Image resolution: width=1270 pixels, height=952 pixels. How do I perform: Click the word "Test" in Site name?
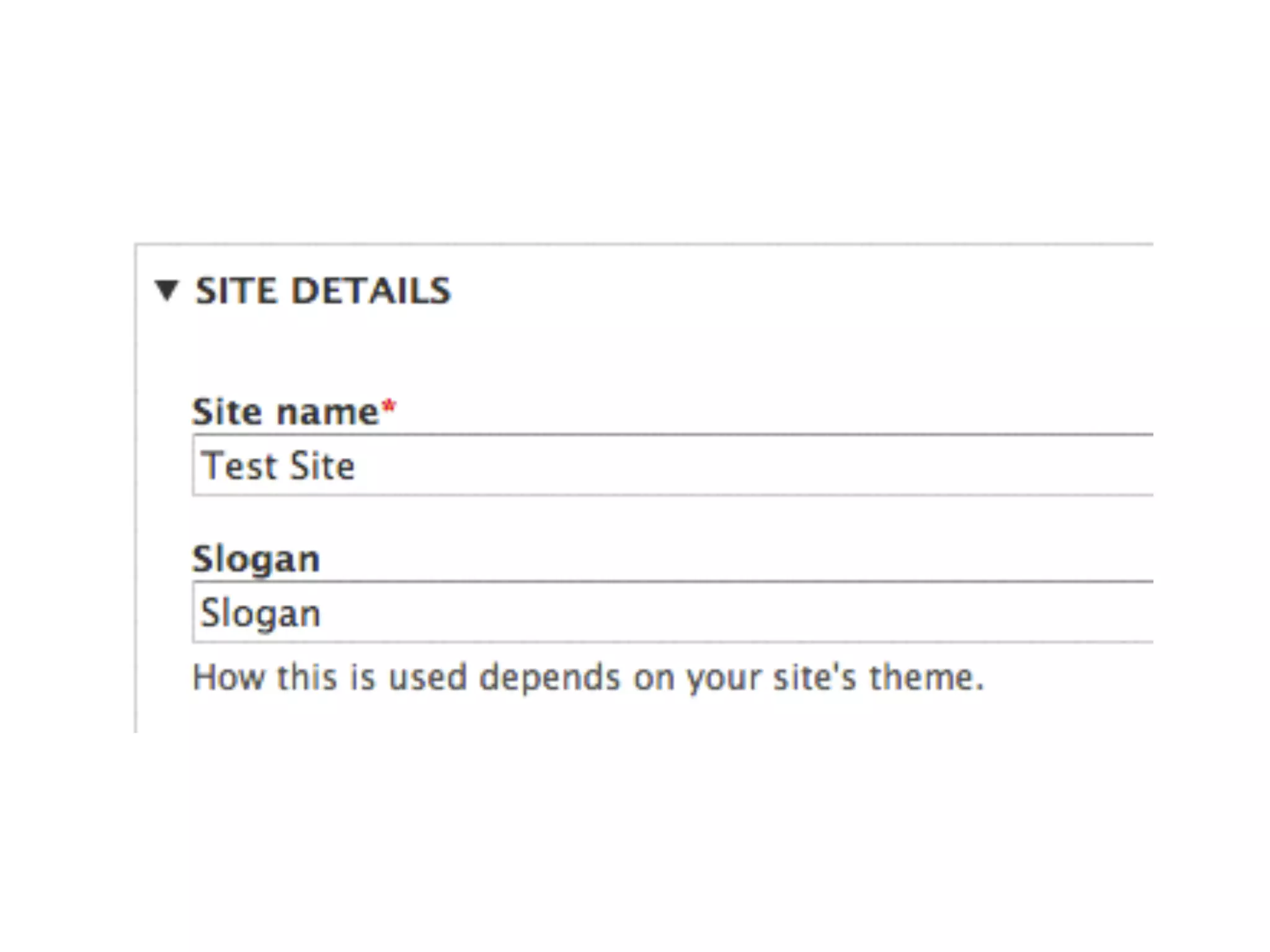click(x=239, y=466)
